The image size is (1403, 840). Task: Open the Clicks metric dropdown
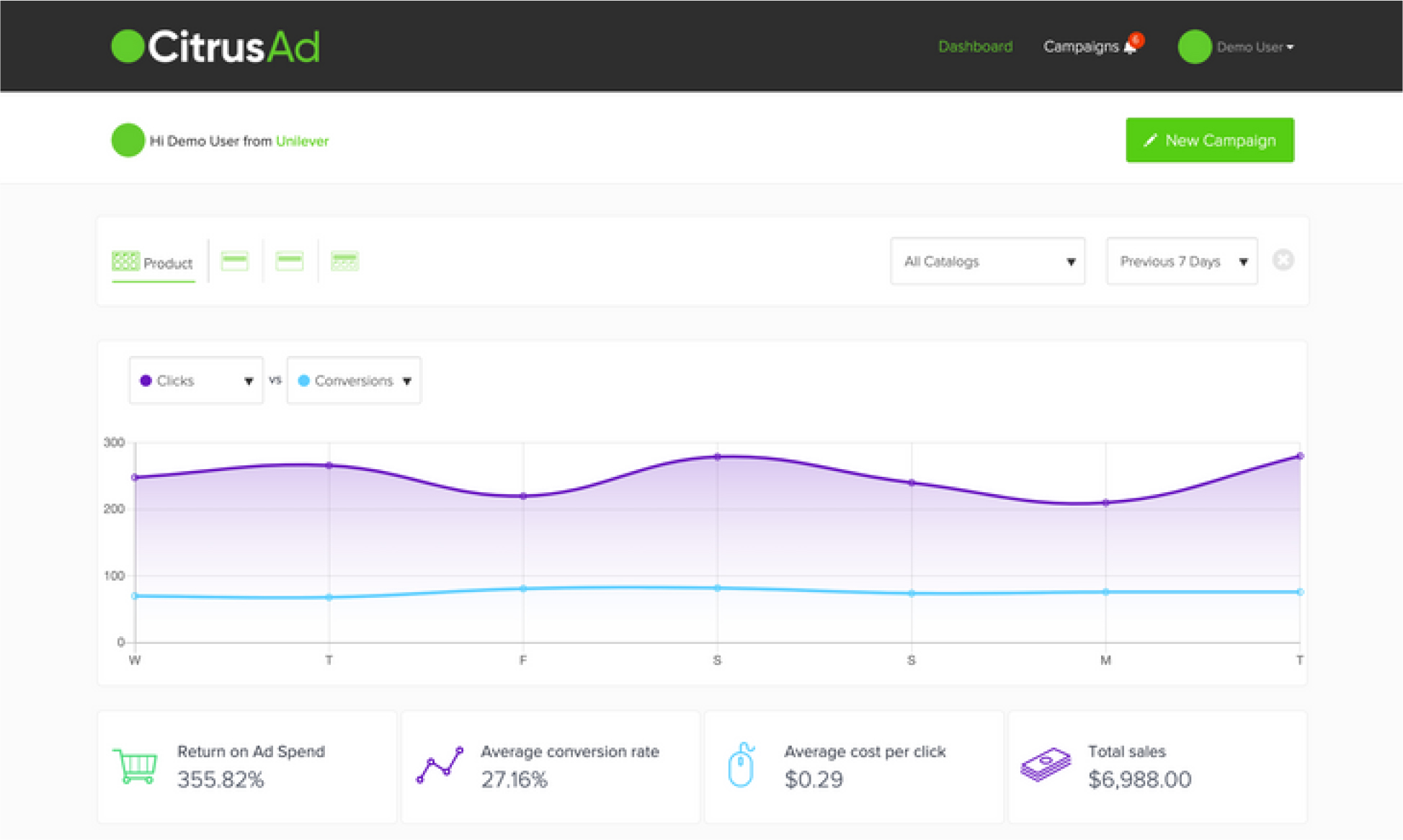point(196,380)
